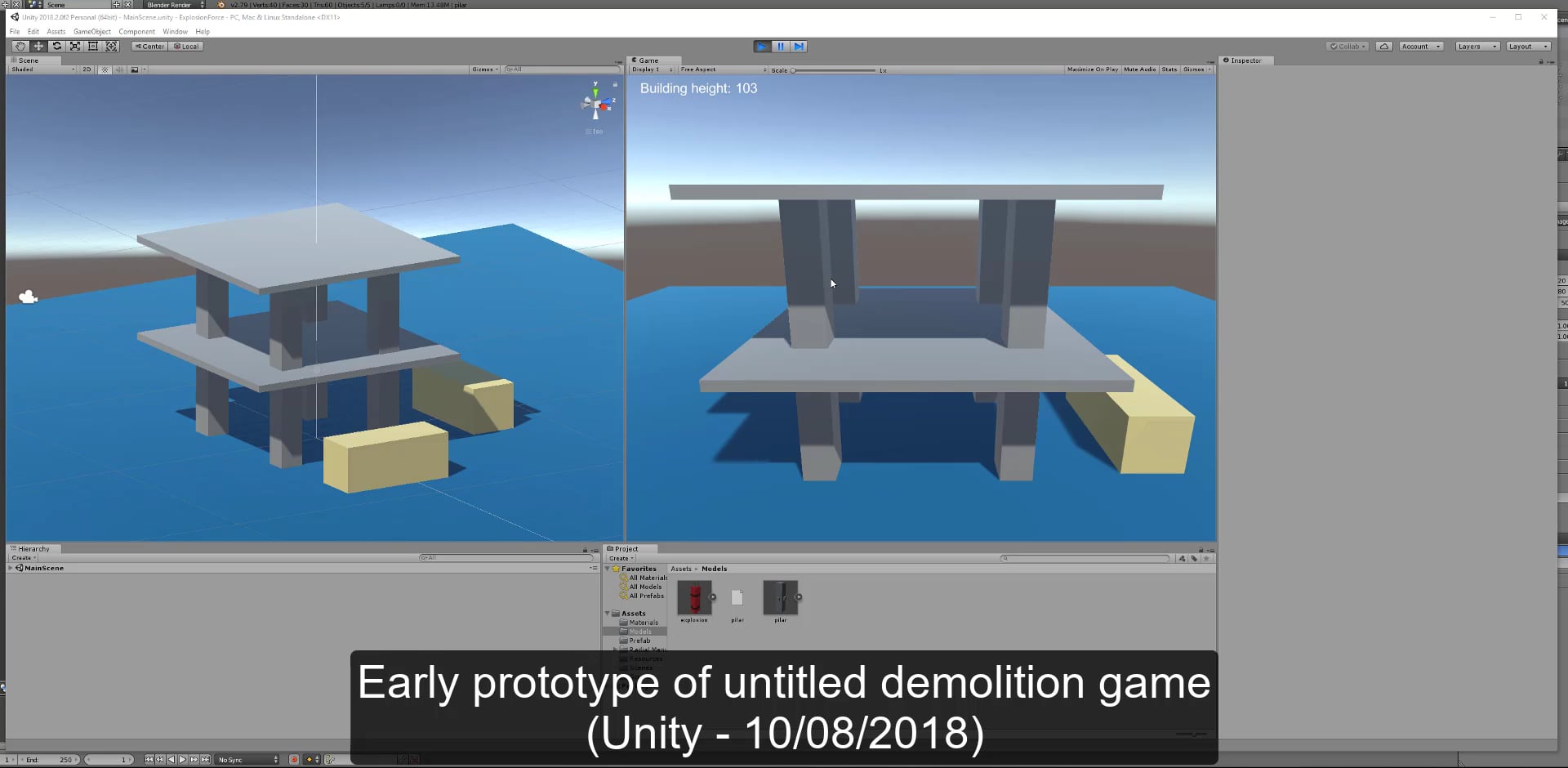Toggle scene effects image icon
The width and height of the screenshot is (1568, 768).
(x=135, y=69)
